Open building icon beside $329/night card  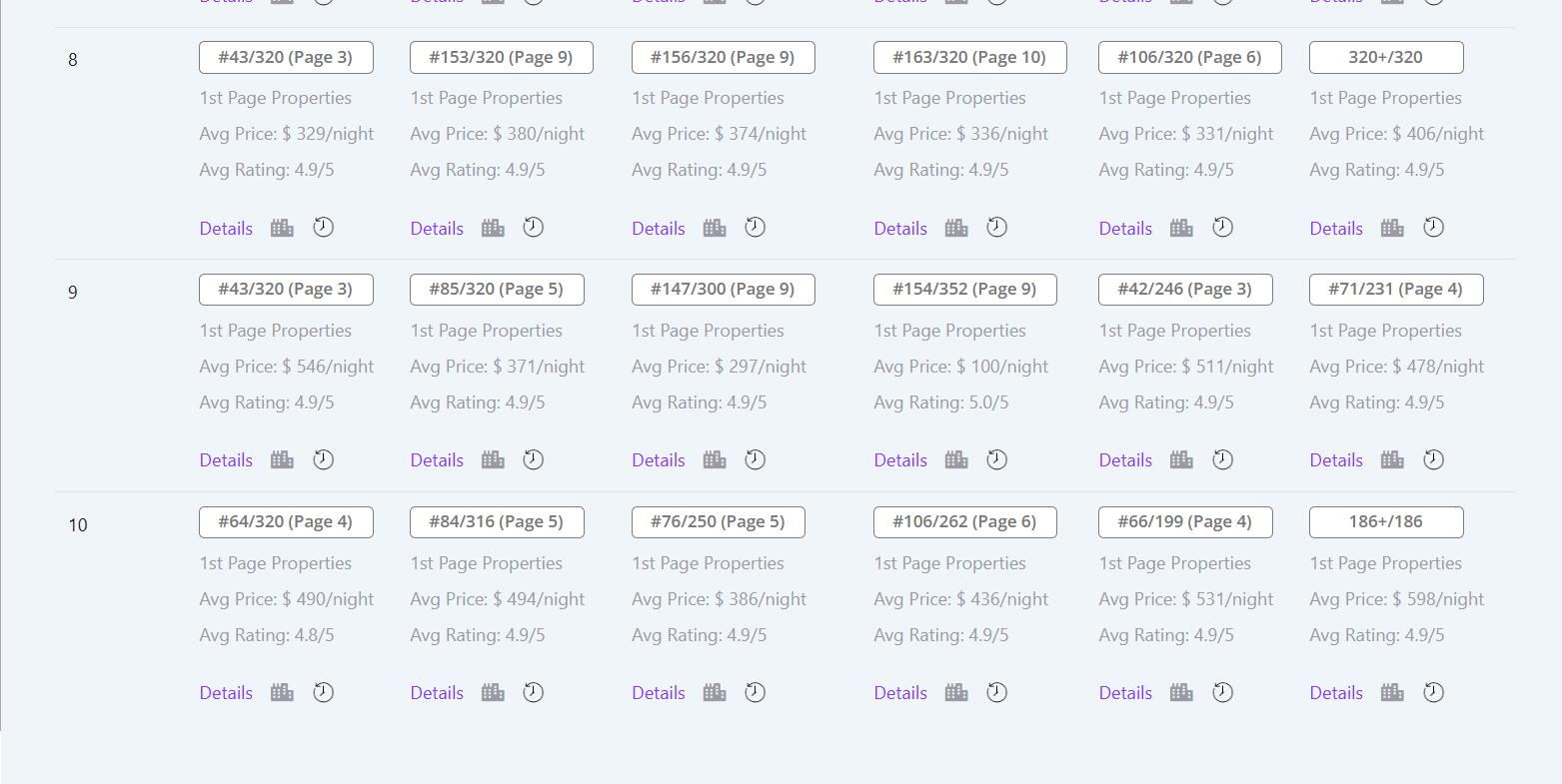[x=282, y=228]
